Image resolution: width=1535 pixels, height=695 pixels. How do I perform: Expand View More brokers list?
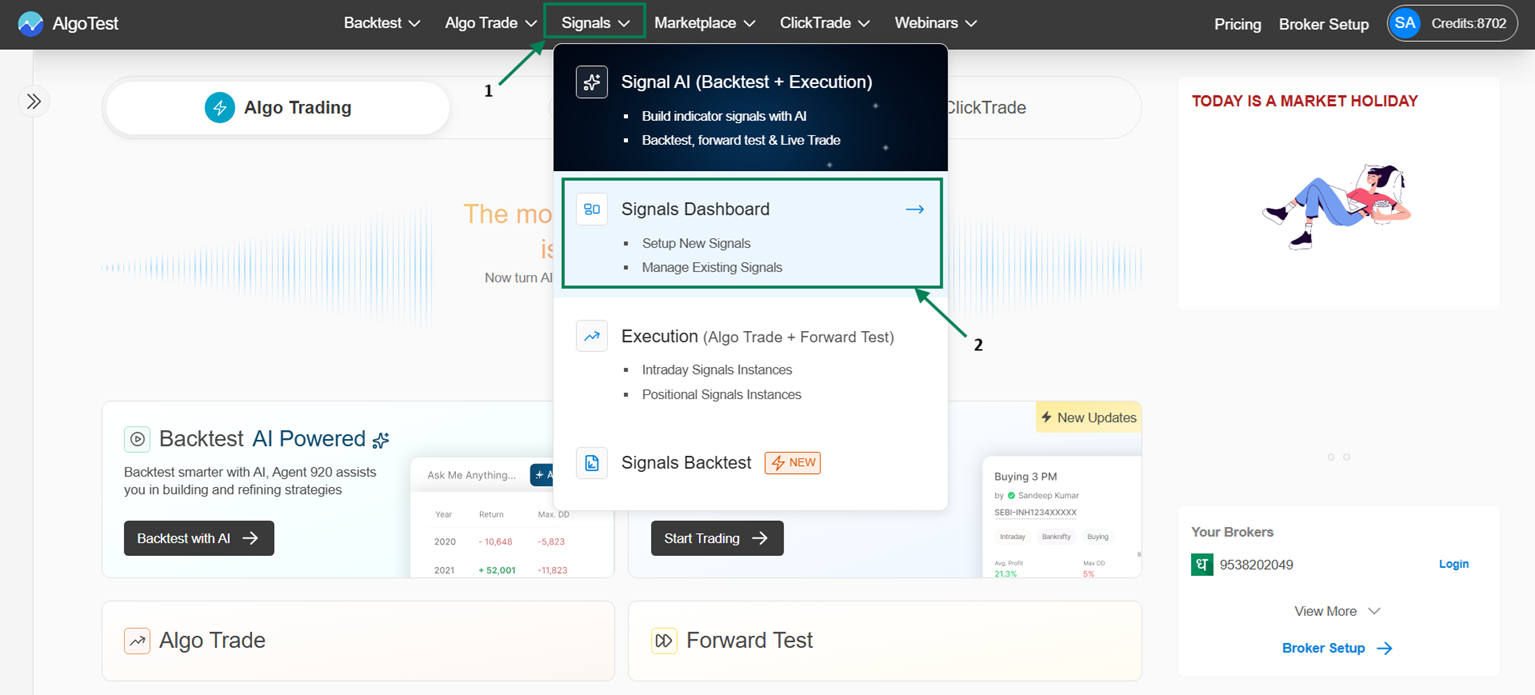tap(1337, 611)
